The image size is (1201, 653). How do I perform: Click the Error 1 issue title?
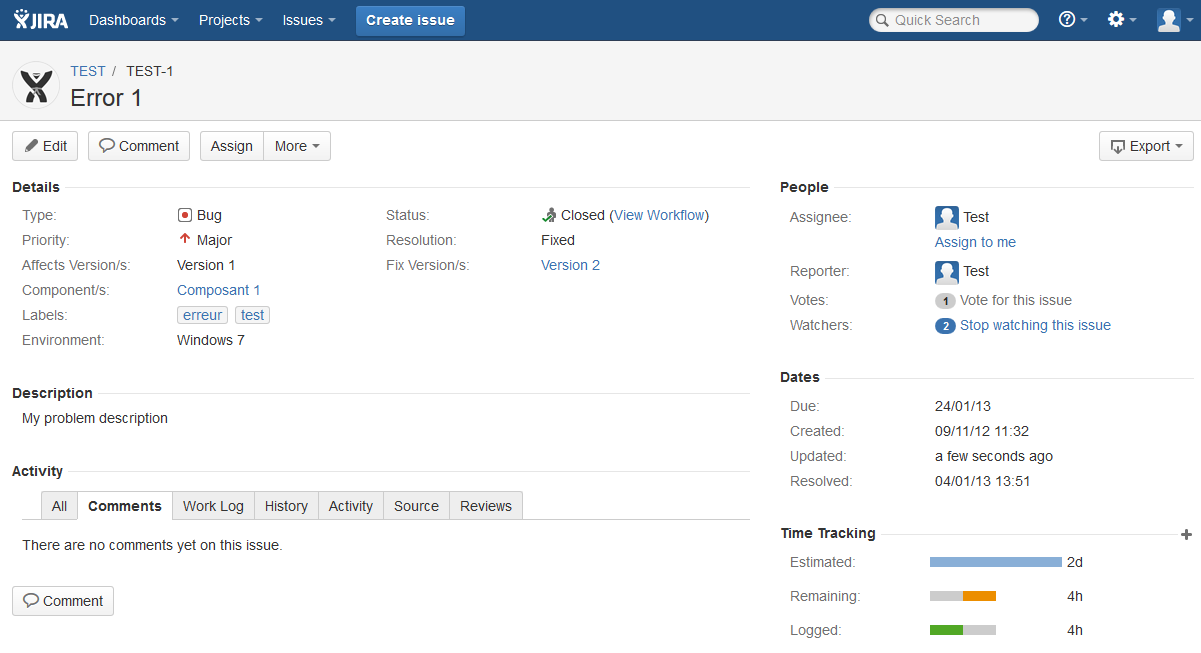[106, 98]
